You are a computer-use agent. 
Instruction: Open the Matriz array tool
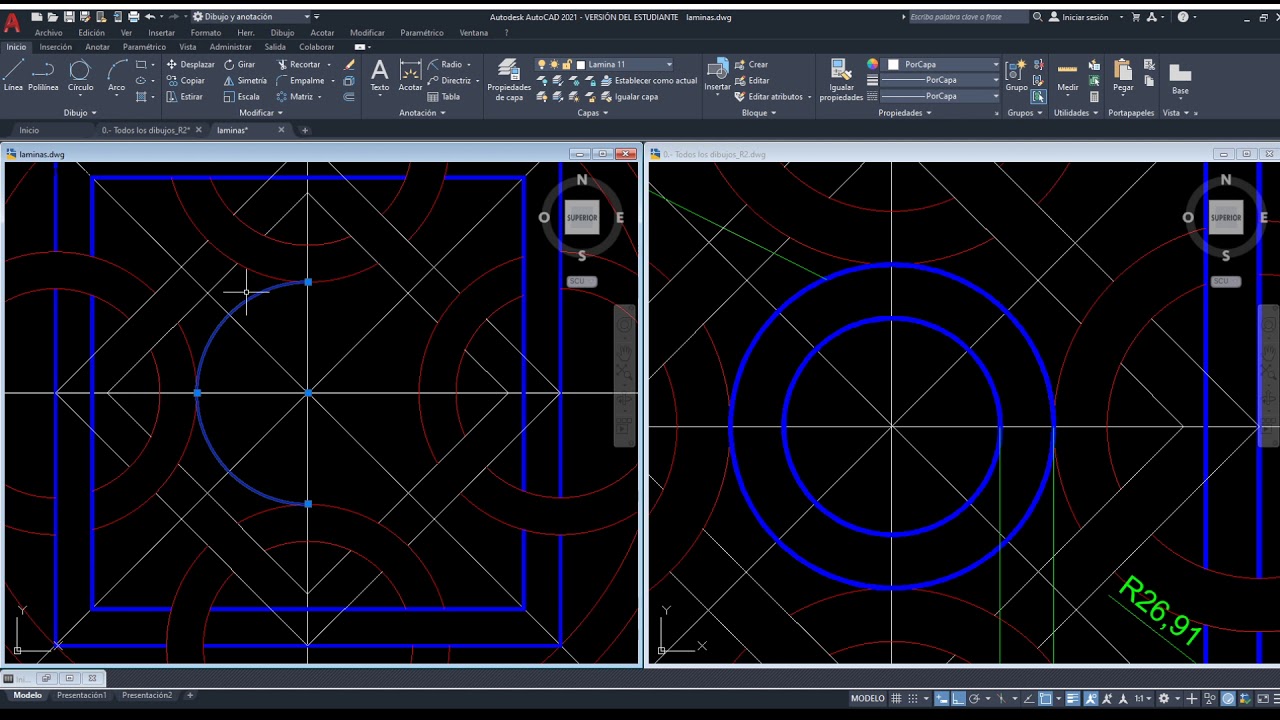click(295, 96)
